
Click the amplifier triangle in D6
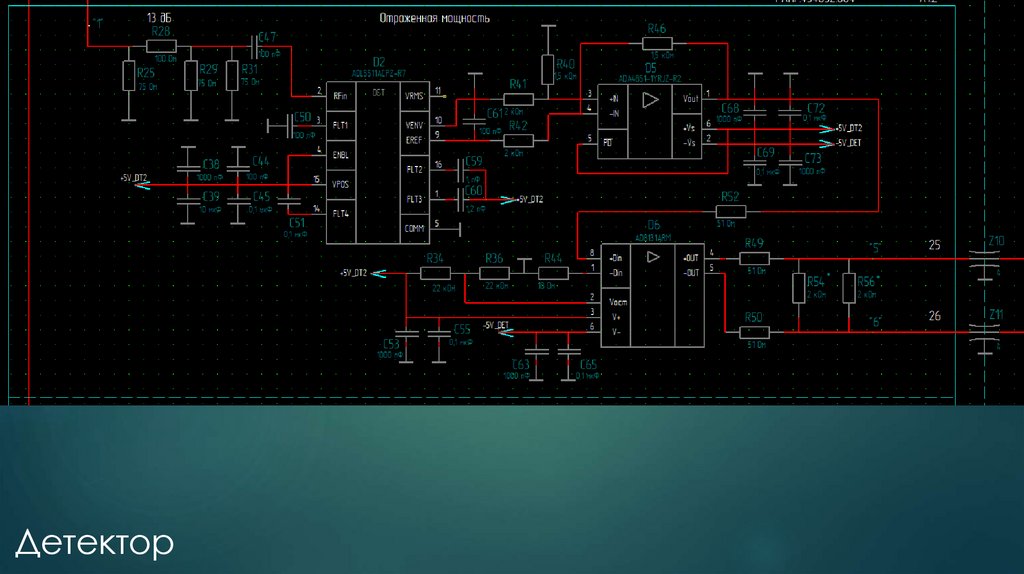[653, 257]
